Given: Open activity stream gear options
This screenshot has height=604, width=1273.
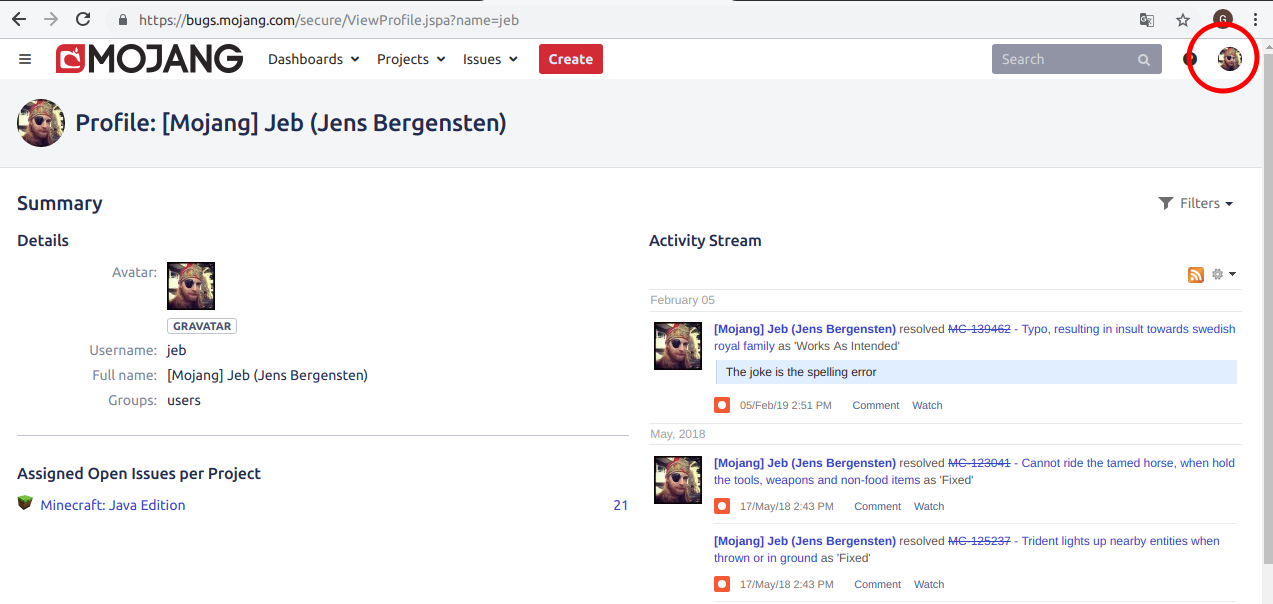Looking at the screenshot, I should pos(1223,275).
